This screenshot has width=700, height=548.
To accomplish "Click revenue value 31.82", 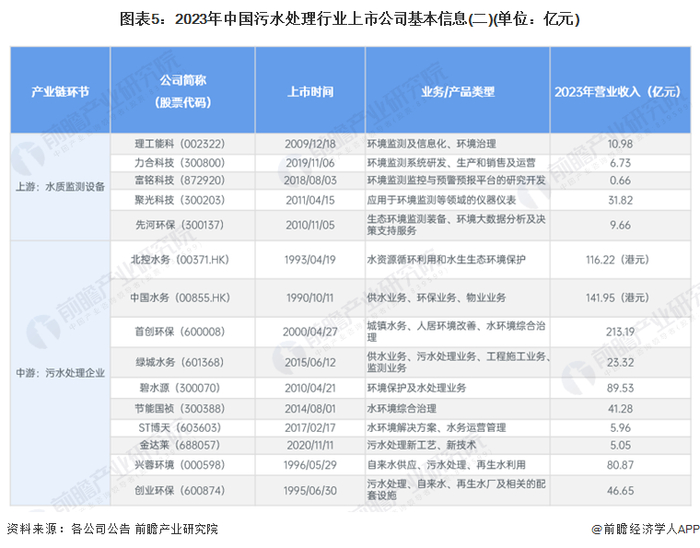I will [620, 200].
